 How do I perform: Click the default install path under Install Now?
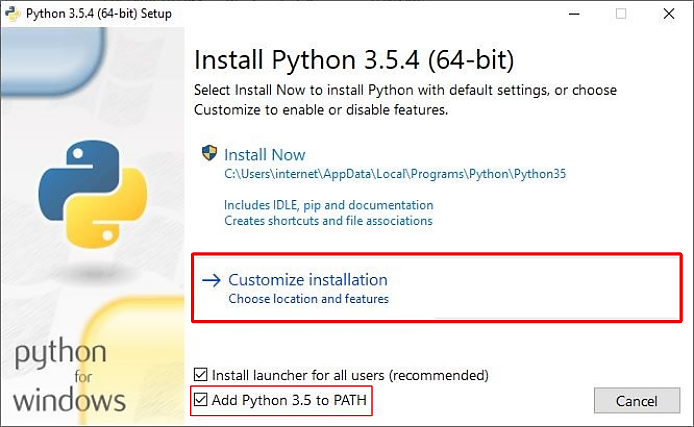click(x=395, y=174)
